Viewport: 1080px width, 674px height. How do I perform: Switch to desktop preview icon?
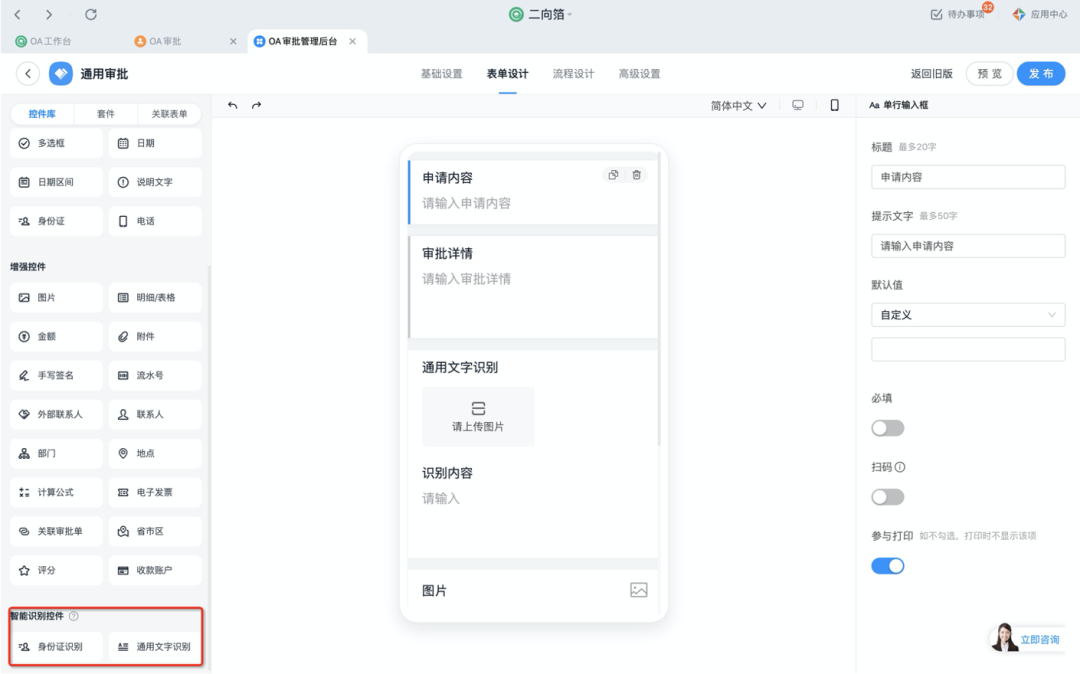point(798,105)
